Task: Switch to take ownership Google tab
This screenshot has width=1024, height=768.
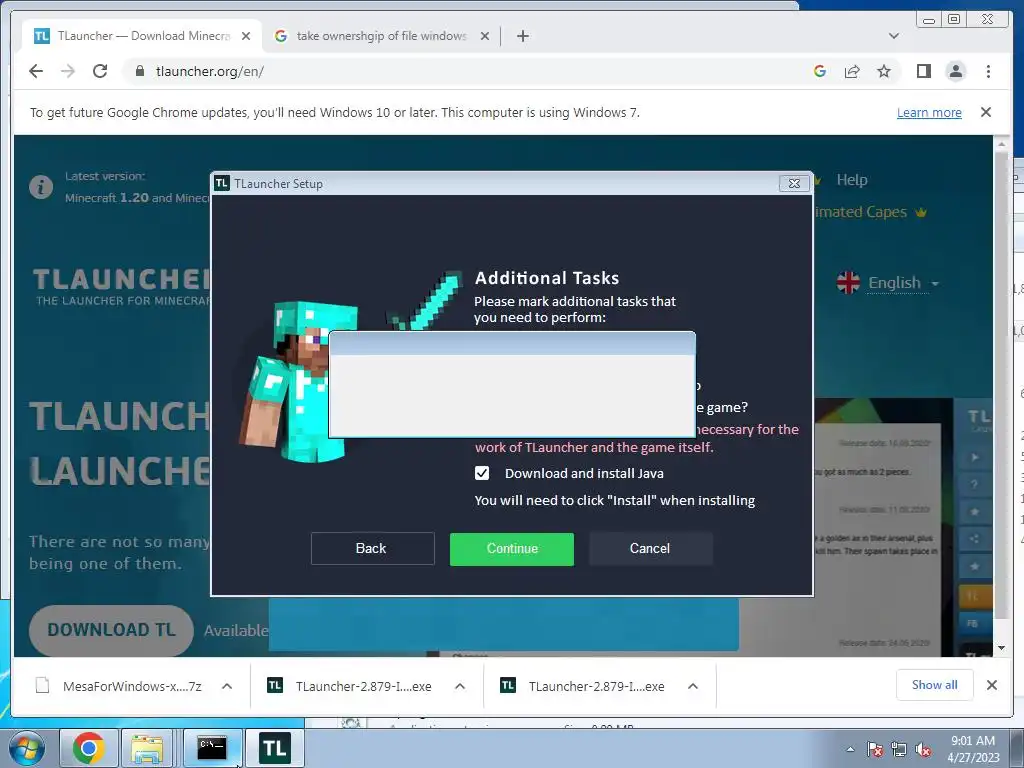Action: 381,36
